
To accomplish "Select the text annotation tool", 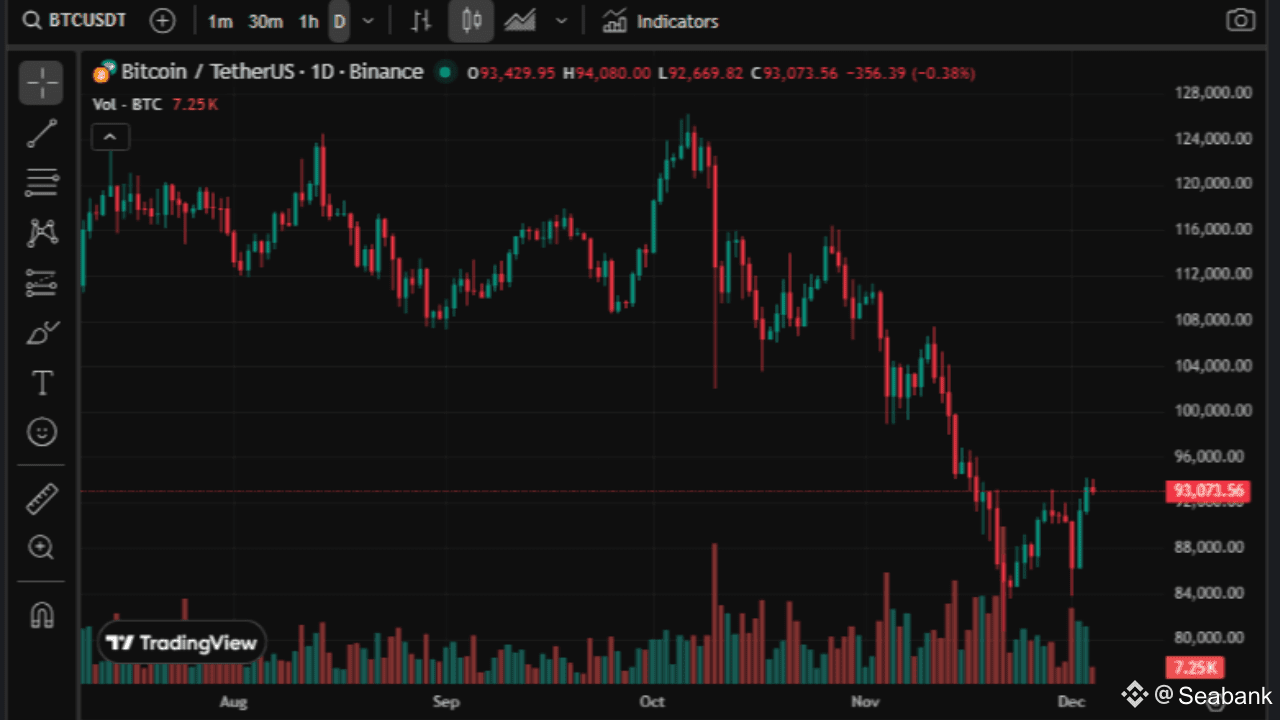I will (41, 383).
